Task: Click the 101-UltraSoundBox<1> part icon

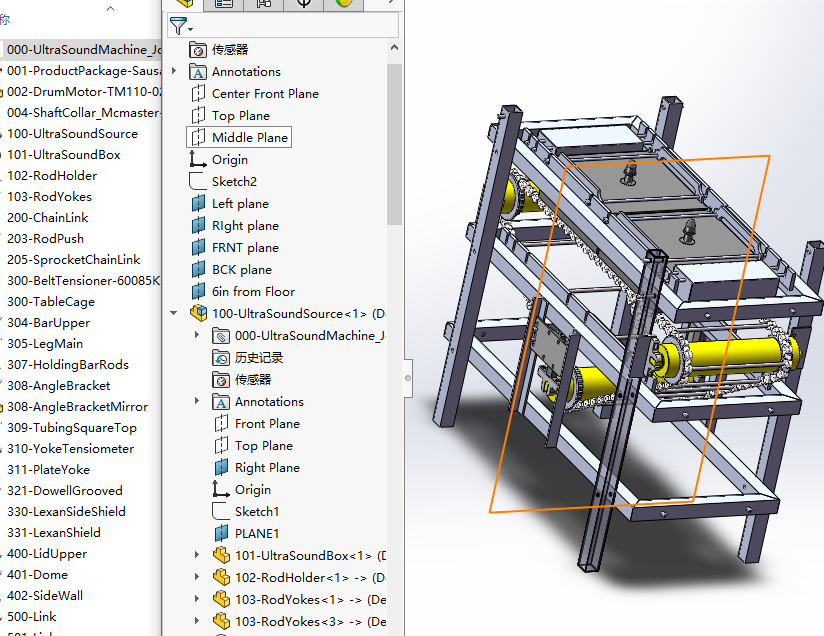Action: click(x=221, y=555)
